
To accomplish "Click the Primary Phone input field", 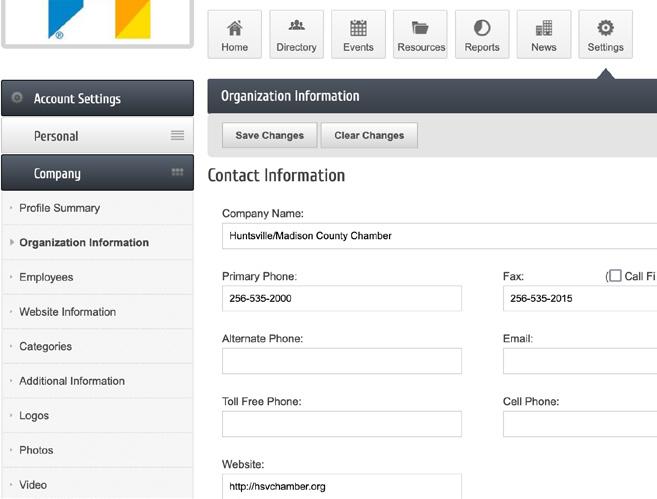I will [342, 298].
